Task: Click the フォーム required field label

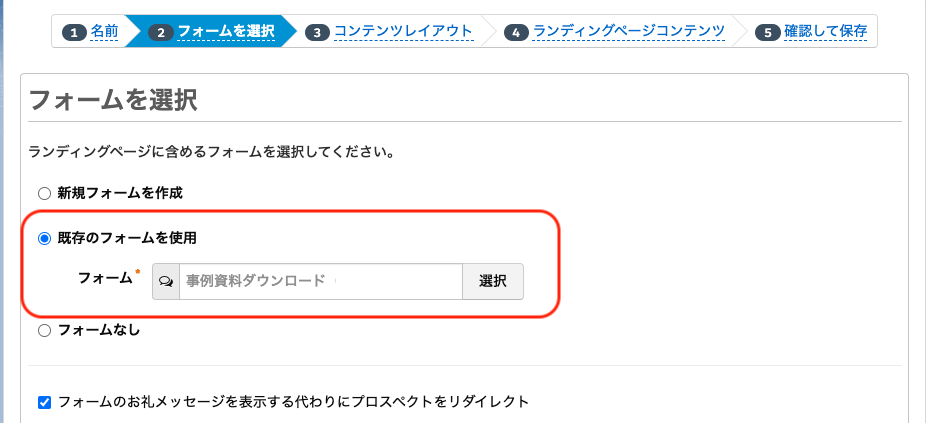Action: 106,278
